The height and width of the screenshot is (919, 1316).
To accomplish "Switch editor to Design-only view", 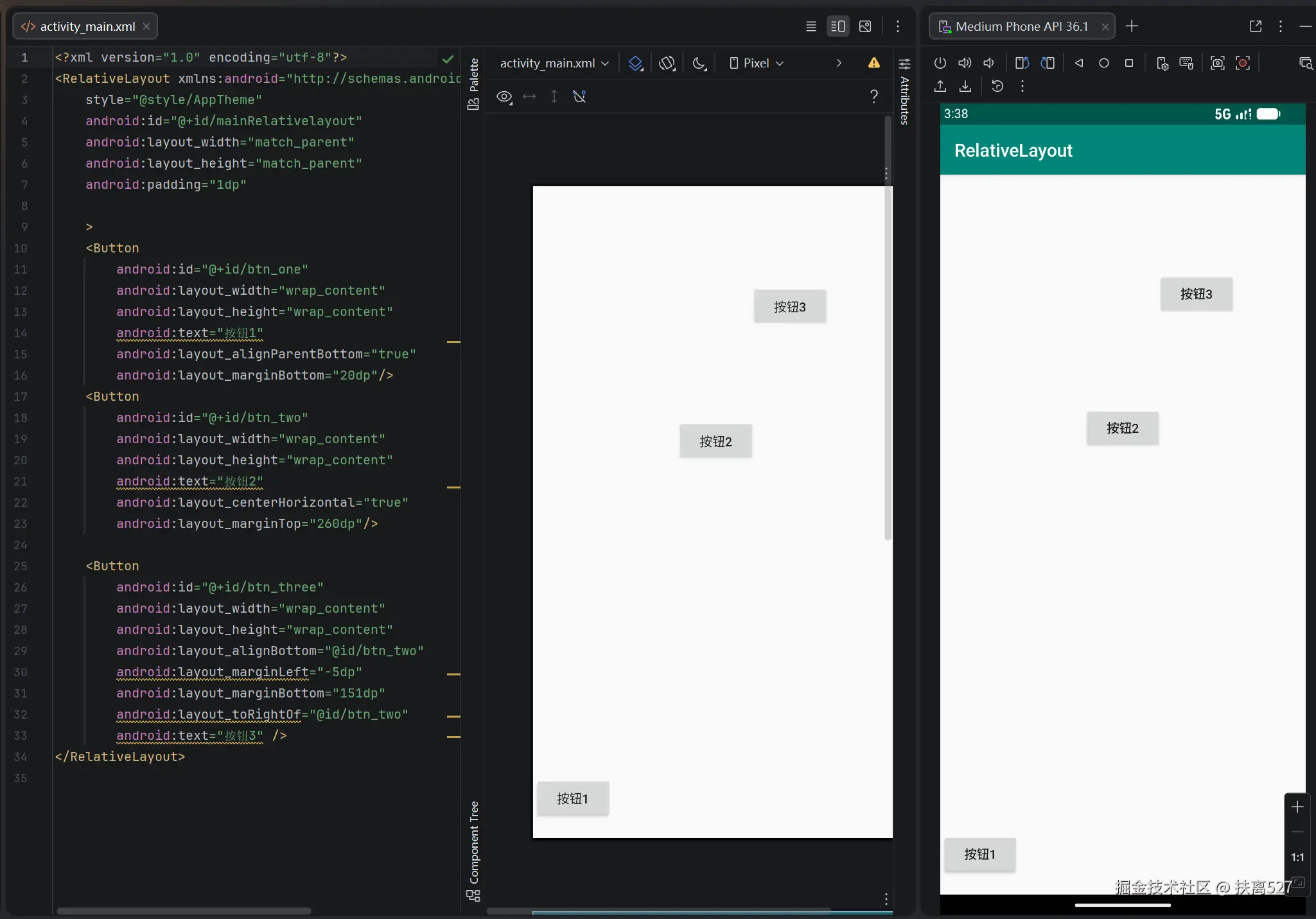I will pos(865,26).
